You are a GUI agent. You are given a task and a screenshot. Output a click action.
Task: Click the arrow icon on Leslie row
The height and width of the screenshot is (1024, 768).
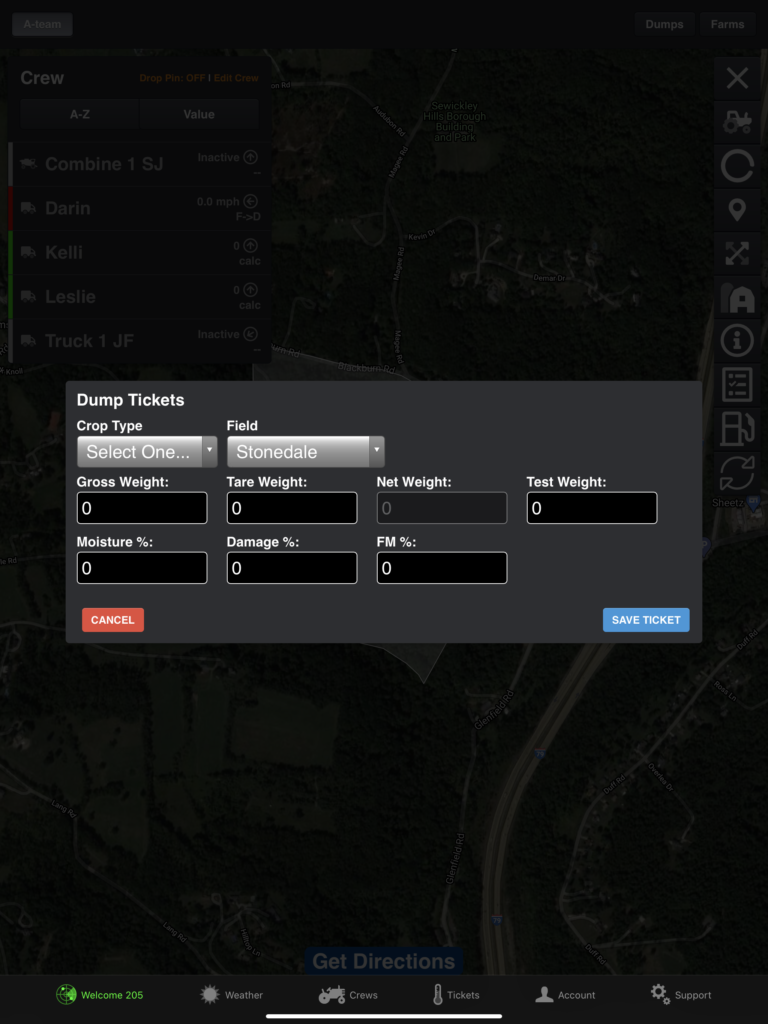click(250, 290)
